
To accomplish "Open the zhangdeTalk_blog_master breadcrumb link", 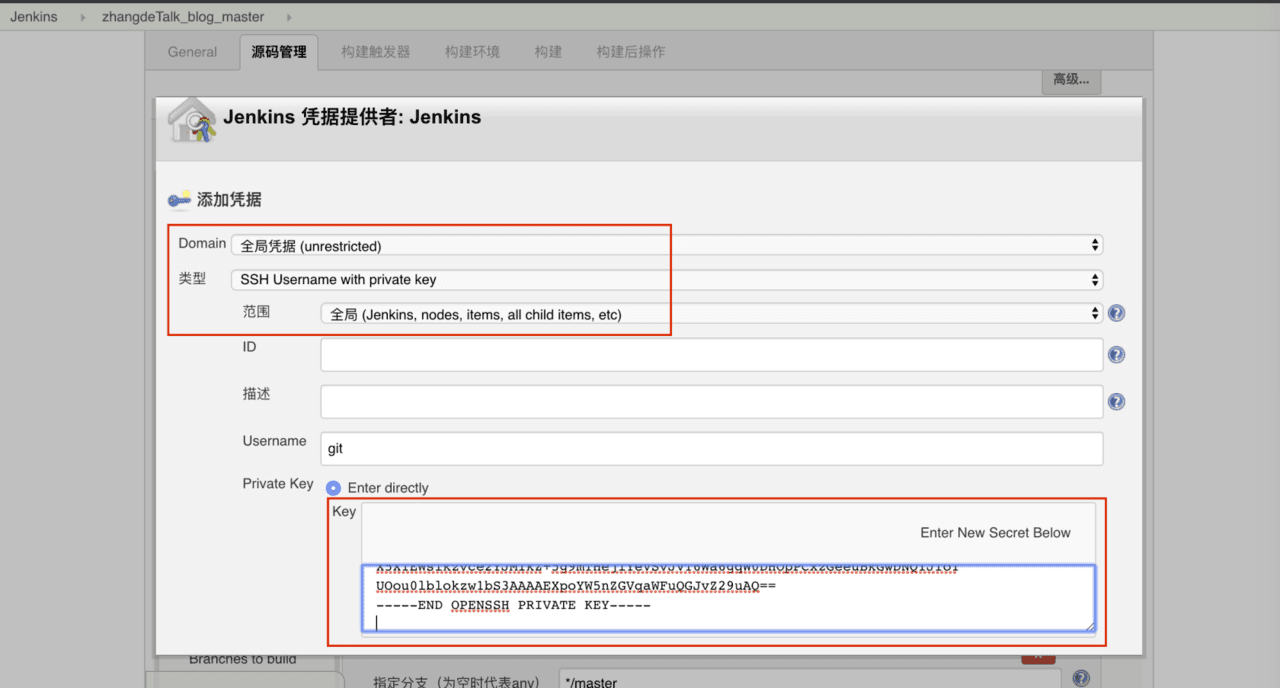I will (183, 17).
